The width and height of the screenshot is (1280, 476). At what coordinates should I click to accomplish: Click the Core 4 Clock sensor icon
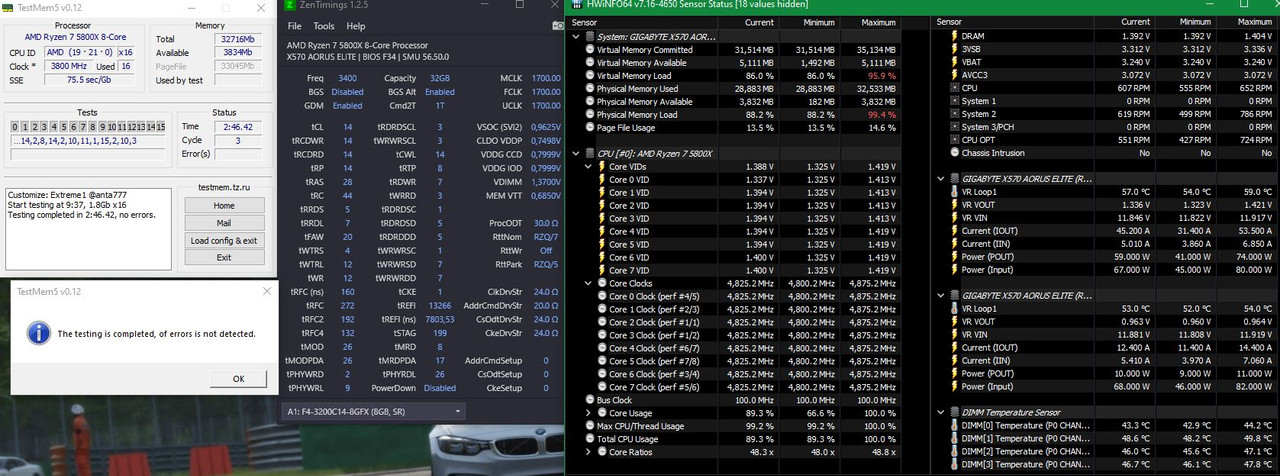click(601, 348)
